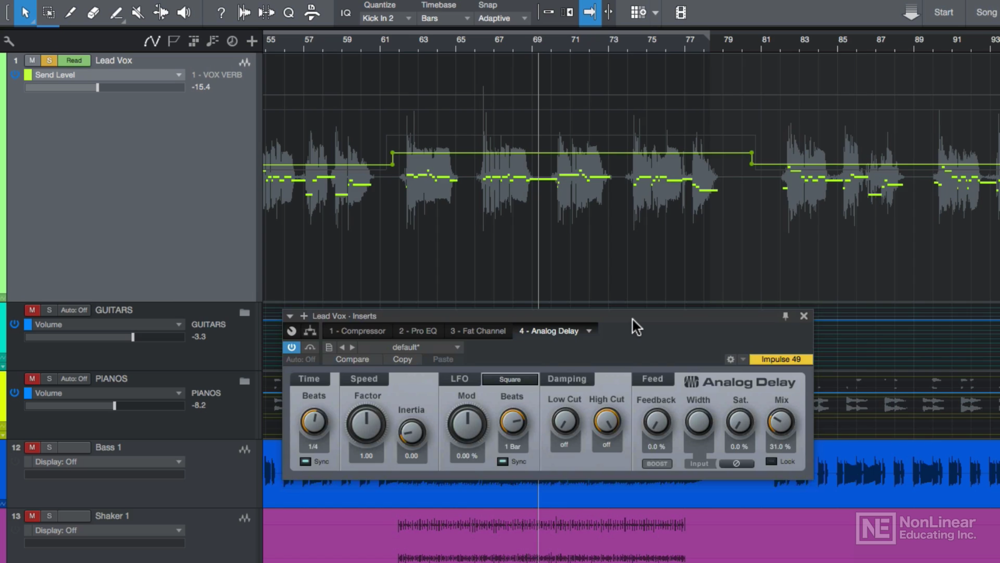Select the Mute tool
Image resolution: width=1000 pixels, height=563 pixels.
point(138,12)
